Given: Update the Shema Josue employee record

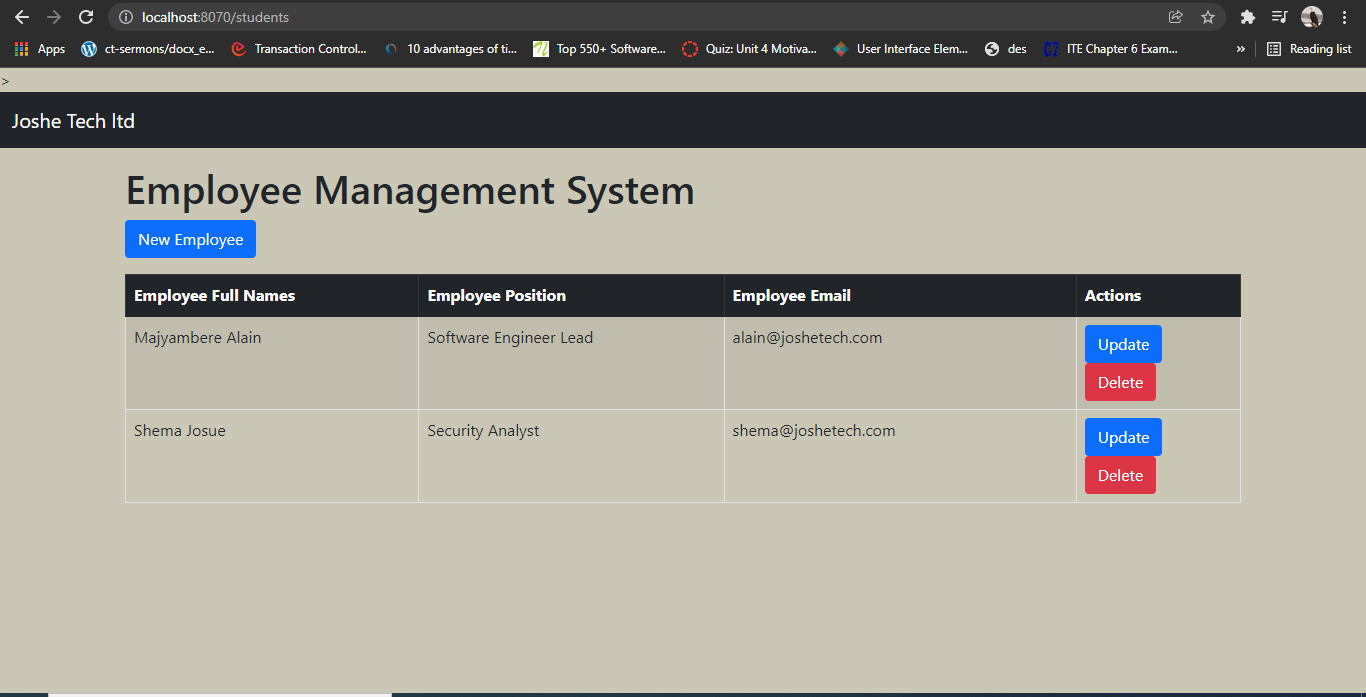Looking at the screenshot, I should [1122, 437].
